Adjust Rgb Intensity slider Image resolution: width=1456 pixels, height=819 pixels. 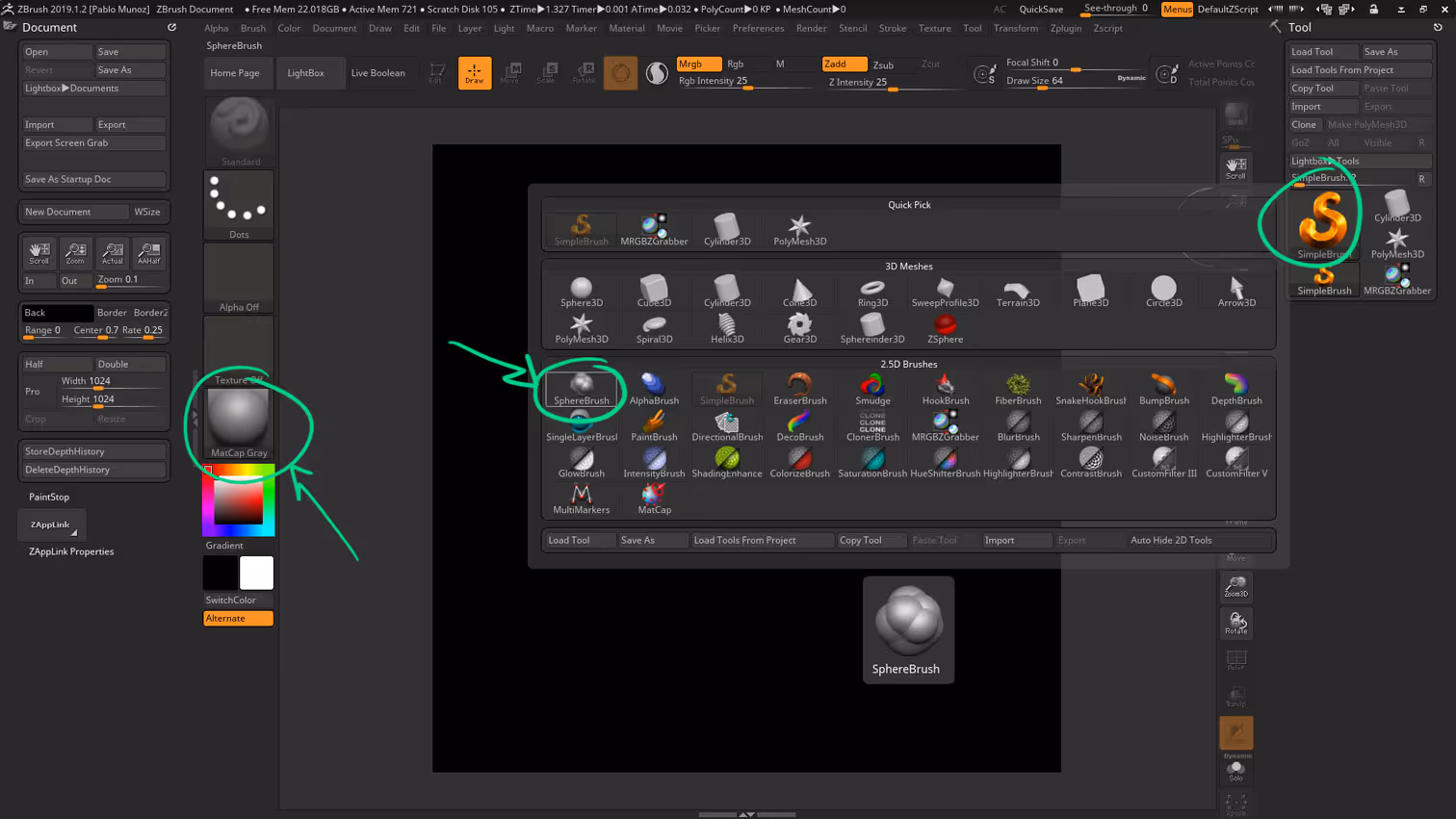click(746, 82)
